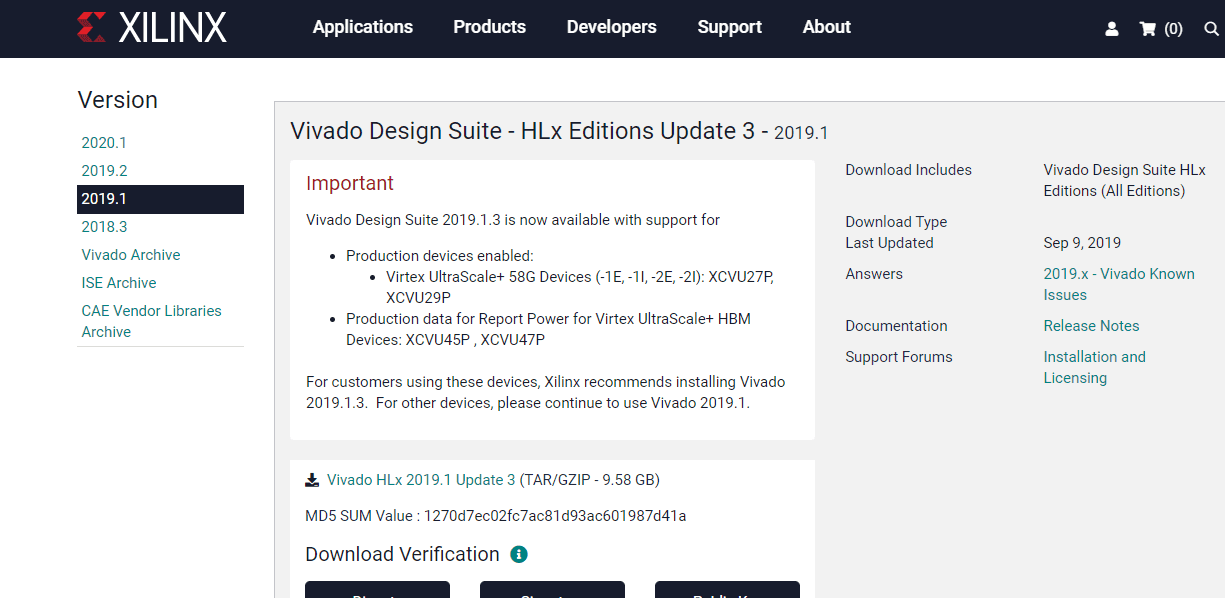Image resolution: width=1225 pixels, height=598 pixels.
Task: Open the Products menu
Action: [489, 27]
